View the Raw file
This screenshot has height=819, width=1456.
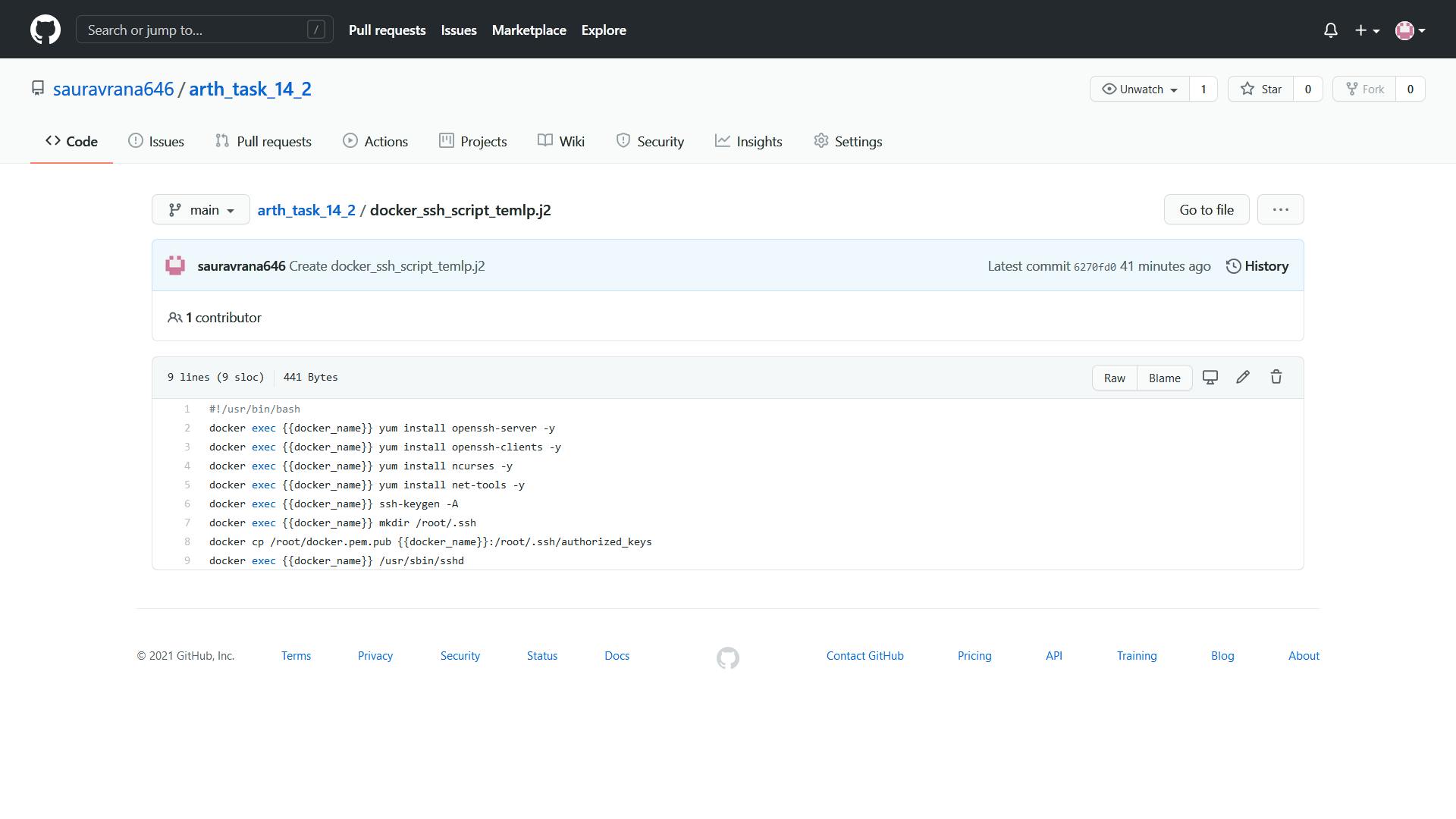click(1114, 378)
